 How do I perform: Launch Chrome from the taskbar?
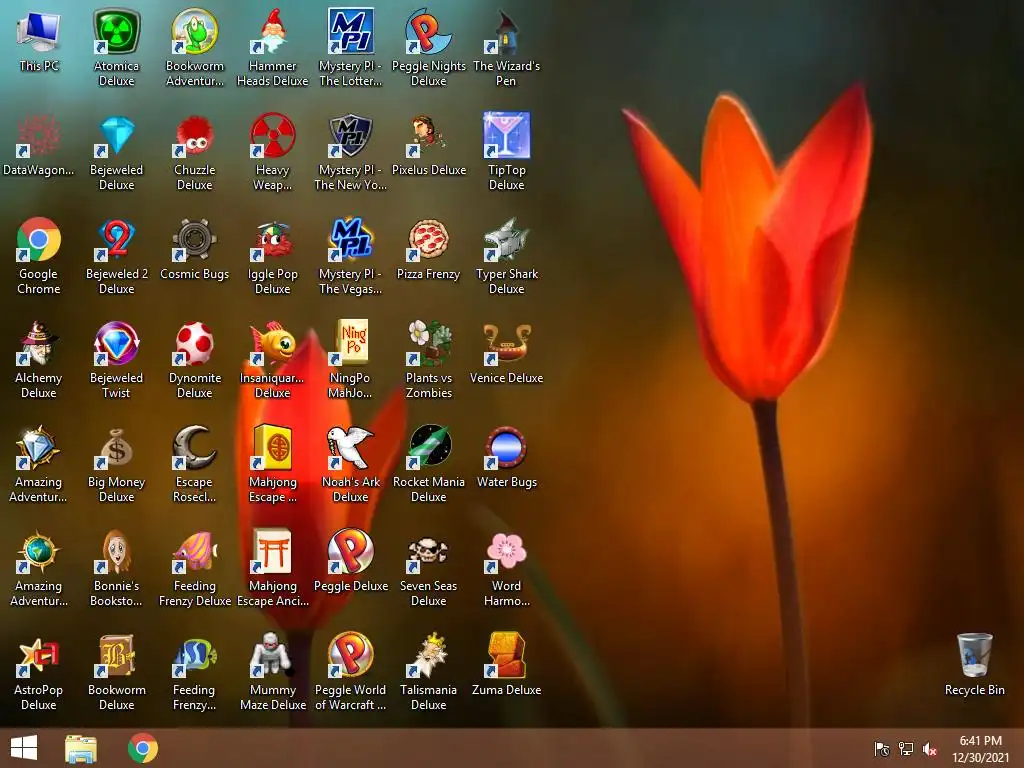click(x=143, y=748)
